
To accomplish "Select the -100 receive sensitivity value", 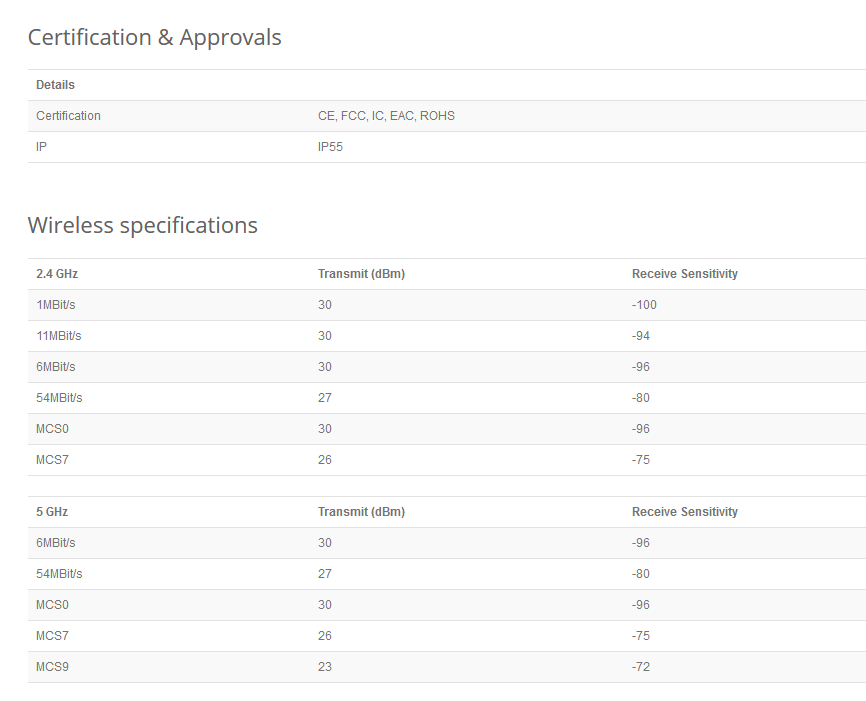I will pos(644,305).
